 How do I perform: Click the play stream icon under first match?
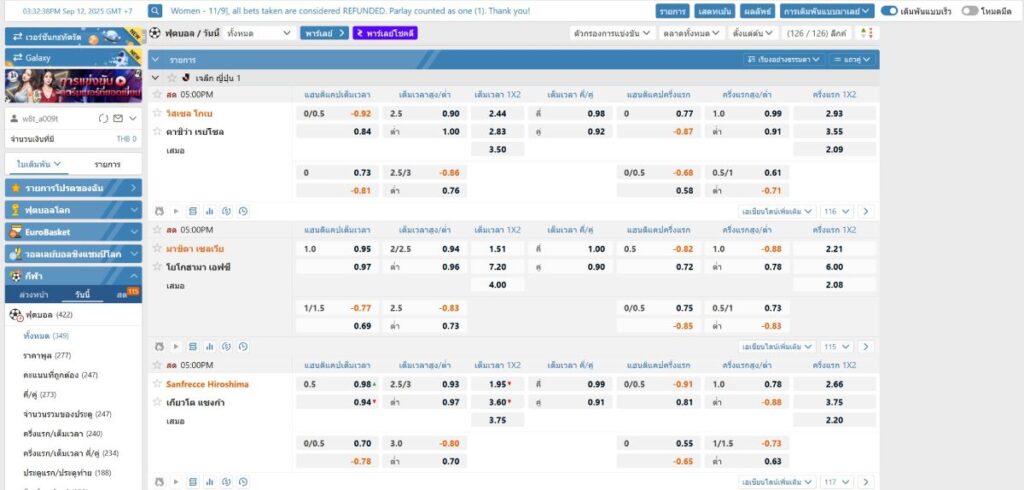[x=176, y=211]
